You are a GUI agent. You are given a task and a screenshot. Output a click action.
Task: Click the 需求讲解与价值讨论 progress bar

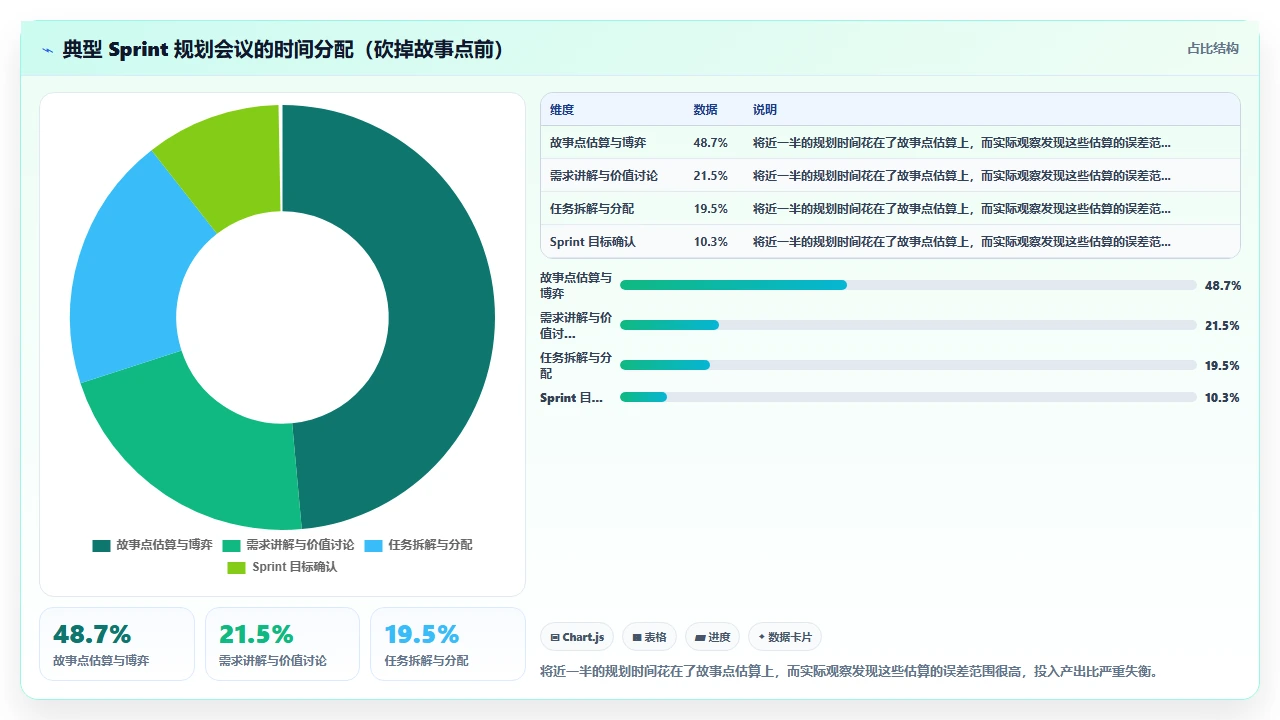coord(908,325)
